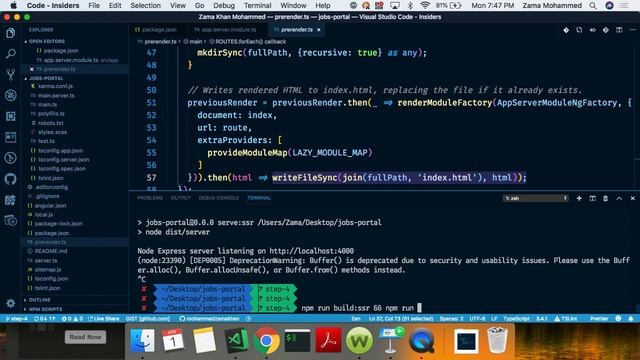Open the Terminal menu in menu bar
Image resolution: width=640 pixels, height=360 pixels.
[258, 6]
